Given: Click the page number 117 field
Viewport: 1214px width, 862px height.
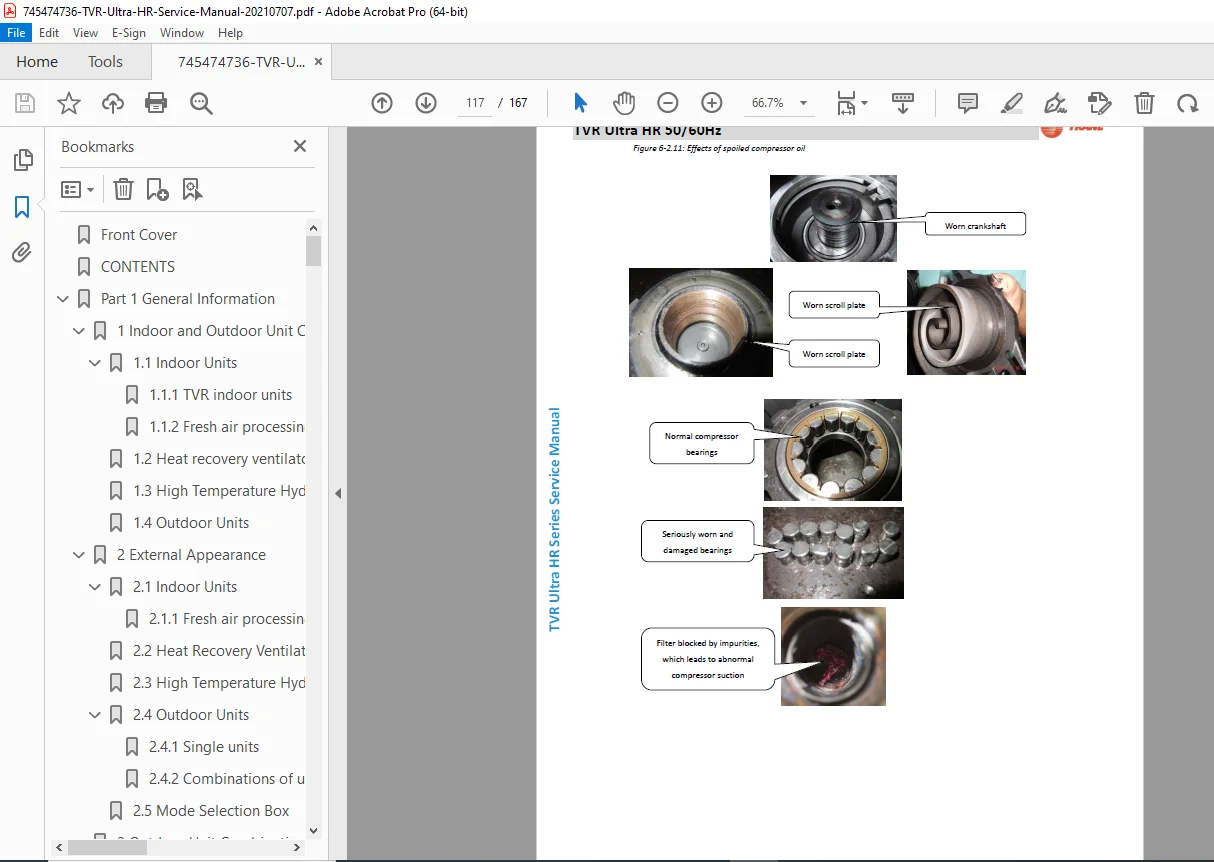Looking at the screenshot, I should (x=475, y=103).
